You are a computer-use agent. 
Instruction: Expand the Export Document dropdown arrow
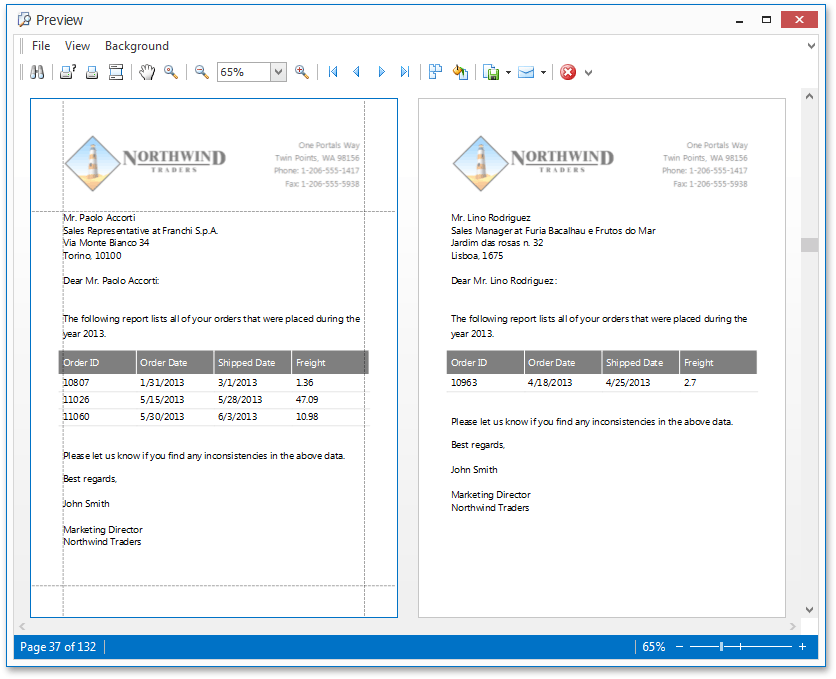point(508,72)
